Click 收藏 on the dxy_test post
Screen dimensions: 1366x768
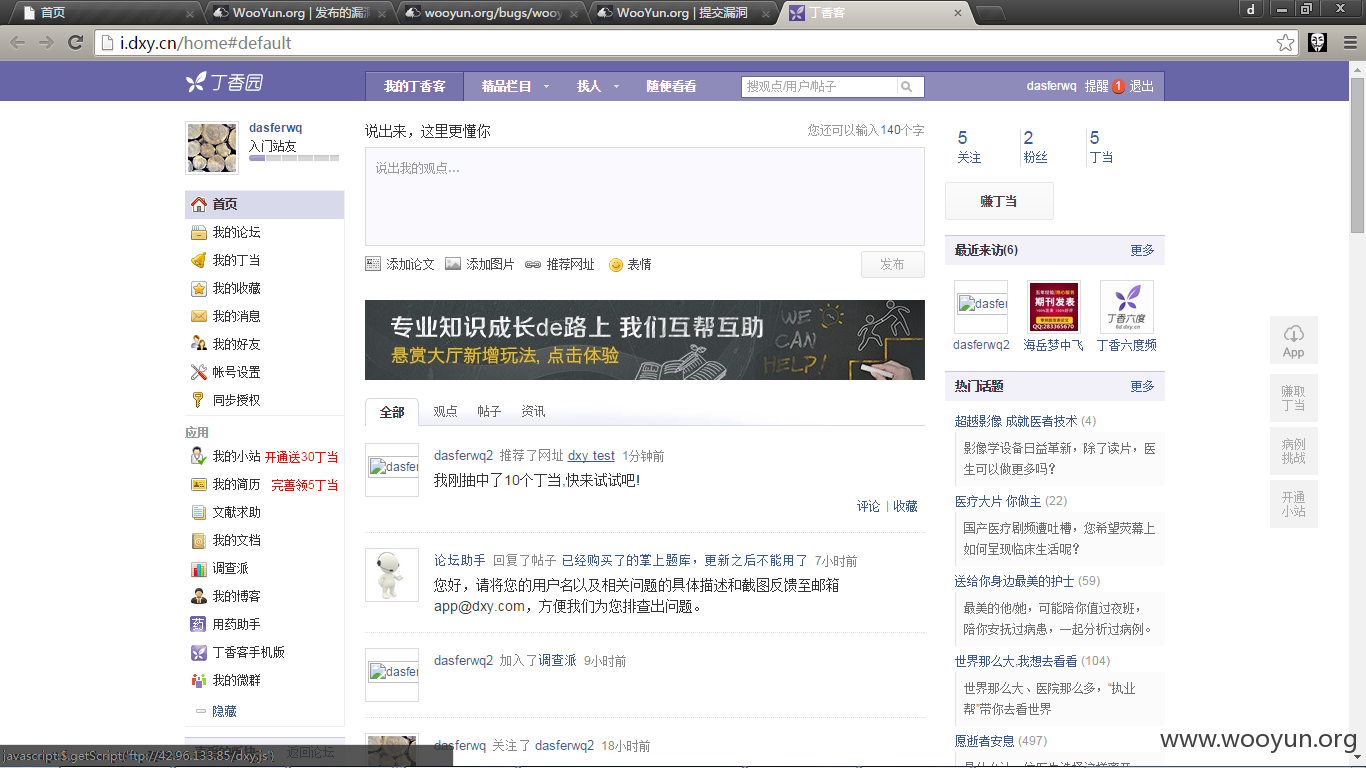tap(905, 507)
